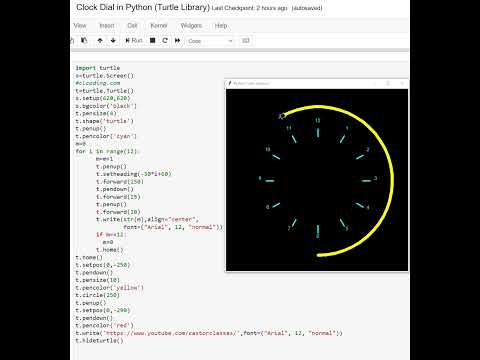Minimize the Python Turtle Graphics window
Screen dimensions: 480x360
[374, 83]
